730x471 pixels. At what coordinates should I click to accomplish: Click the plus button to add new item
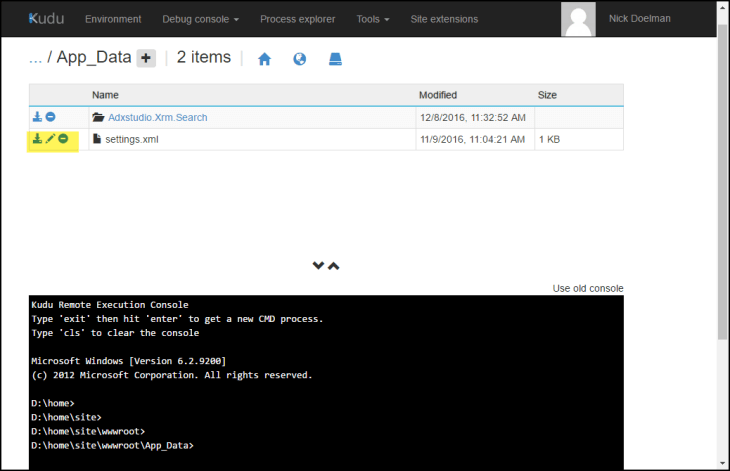click(x=146, y=58)
